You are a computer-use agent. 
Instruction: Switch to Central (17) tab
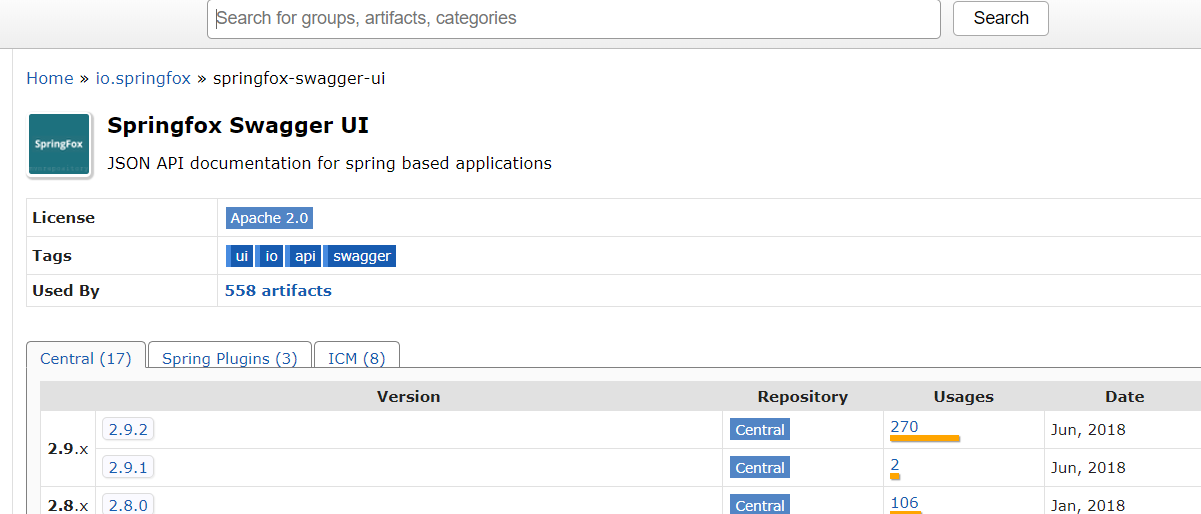pyautogui.click(x=86, y=358)
